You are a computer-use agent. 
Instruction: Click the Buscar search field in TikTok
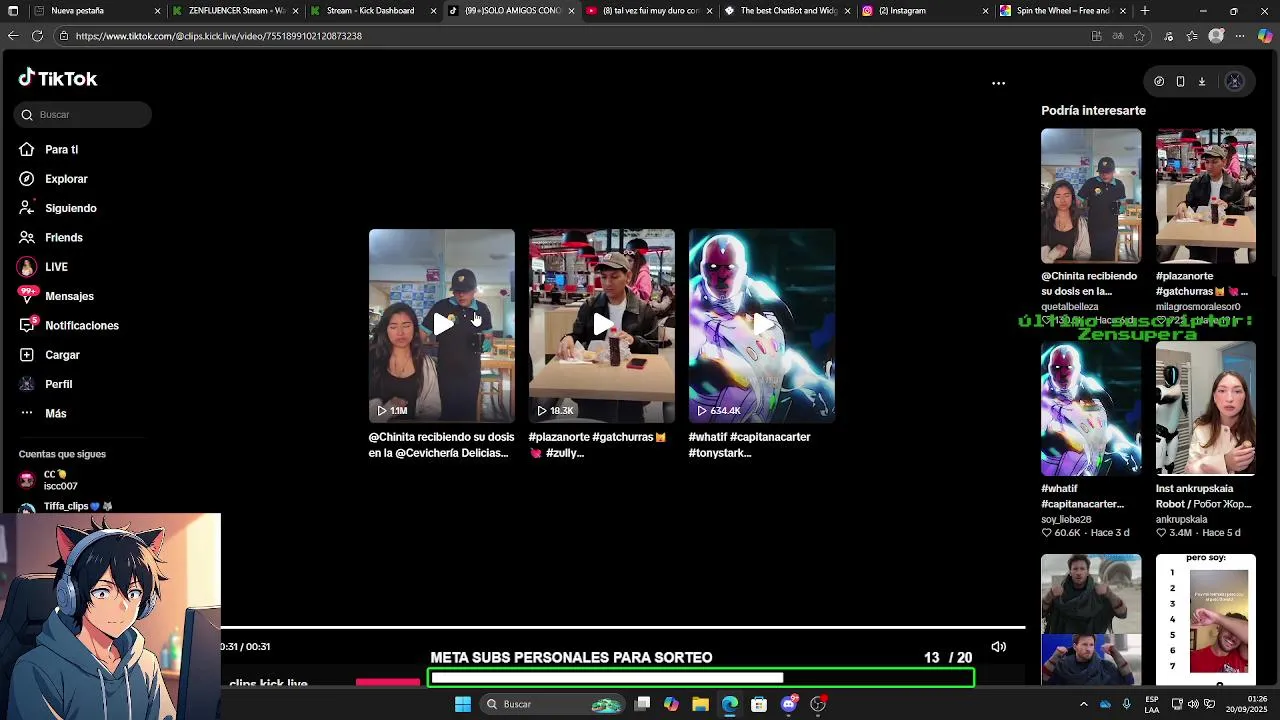83,115
